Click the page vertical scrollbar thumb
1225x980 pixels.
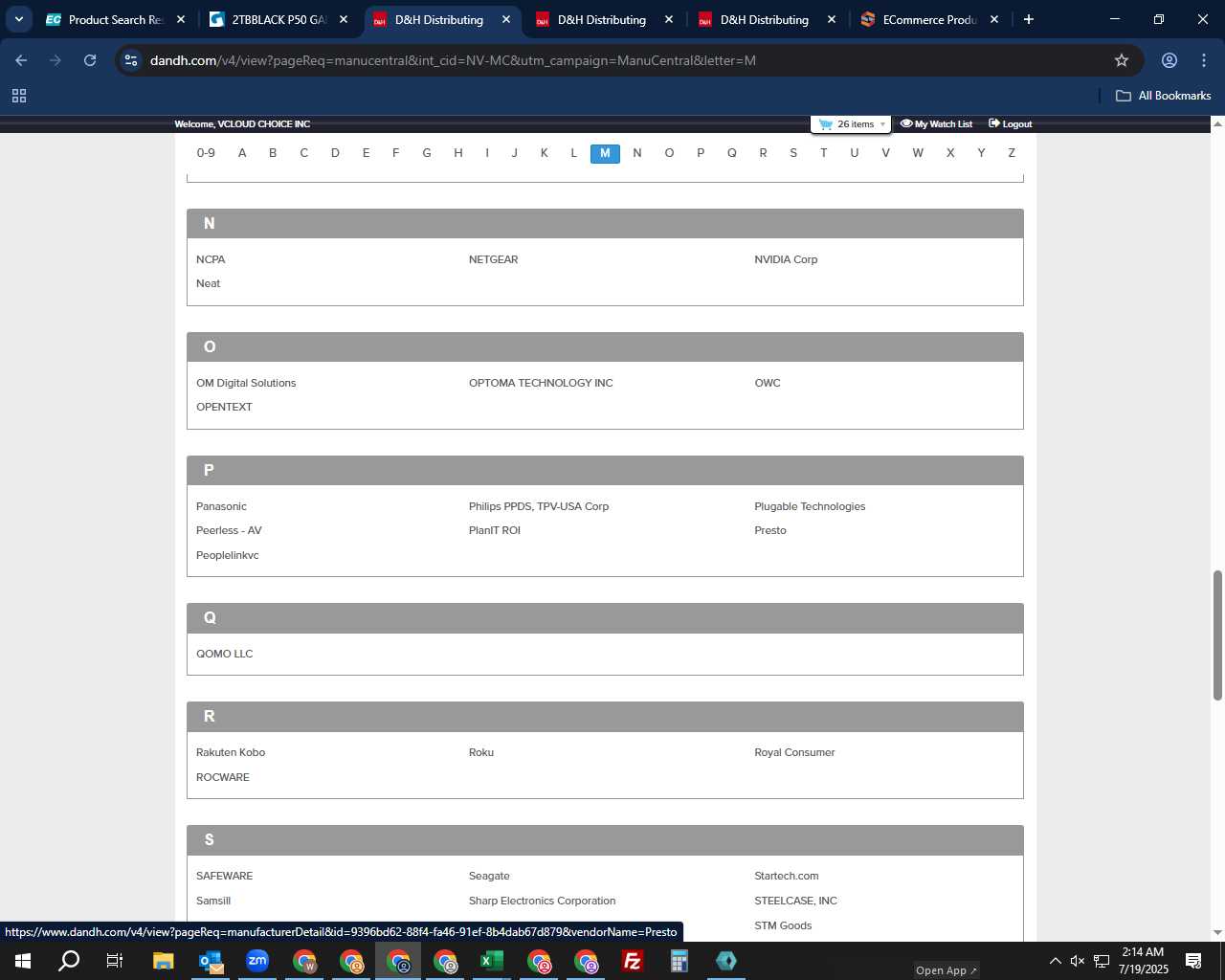1217,635
